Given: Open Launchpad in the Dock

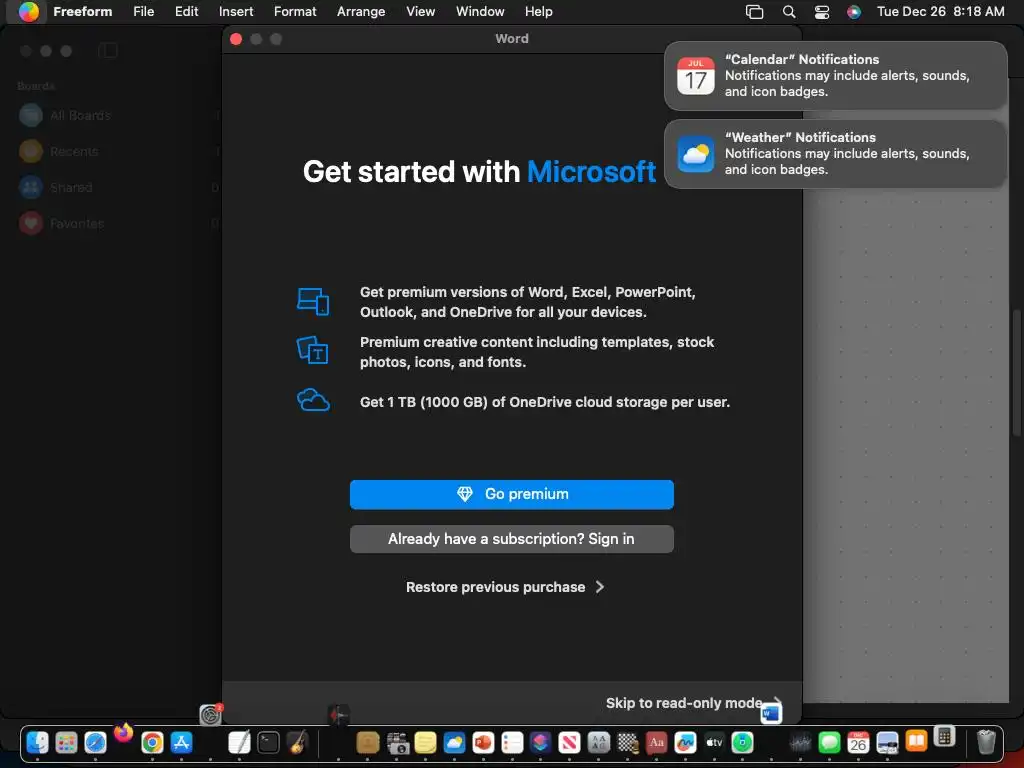Looking at the screenshot, I should 66,743.
